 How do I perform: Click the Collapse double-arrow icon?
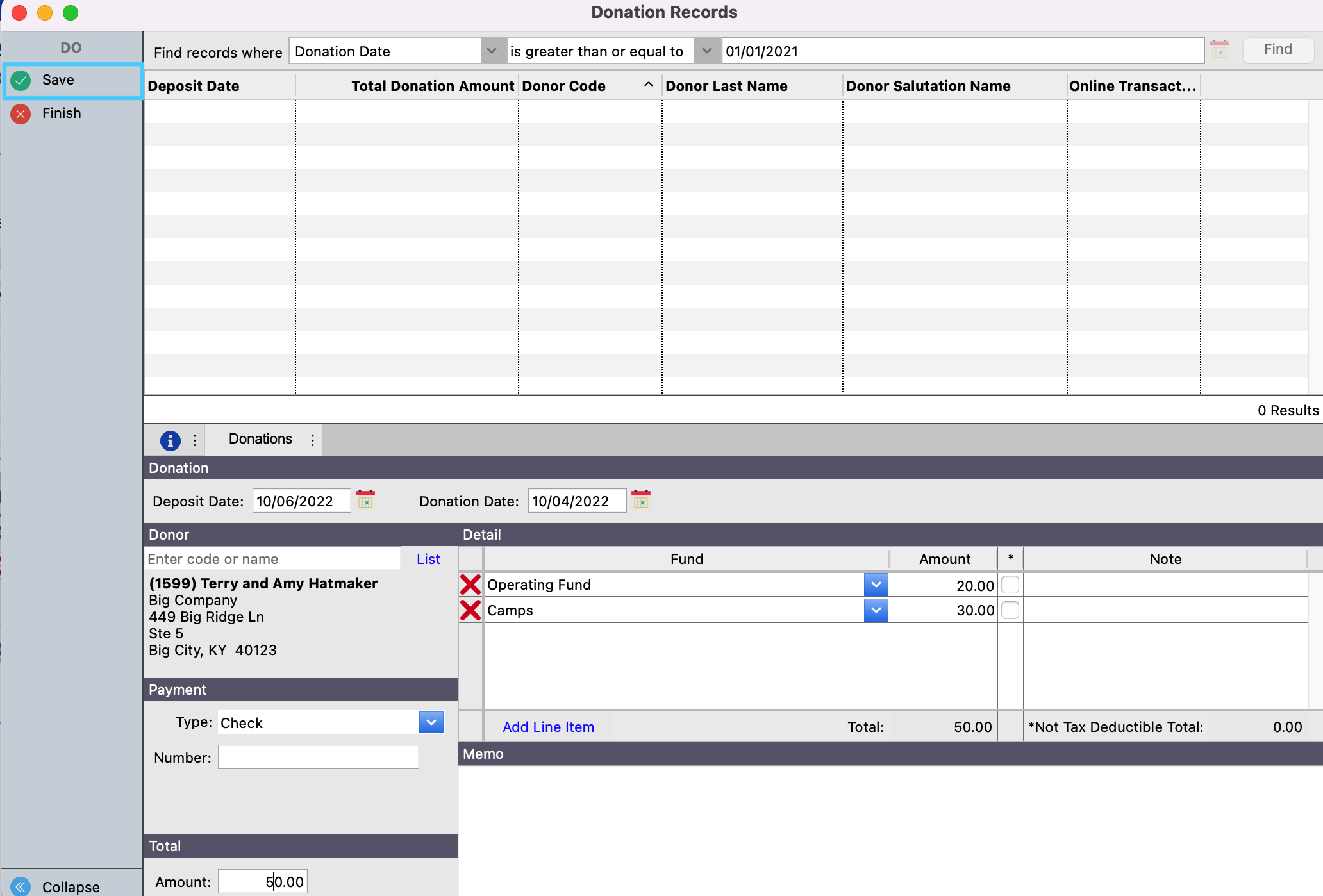tap(21, 886)
